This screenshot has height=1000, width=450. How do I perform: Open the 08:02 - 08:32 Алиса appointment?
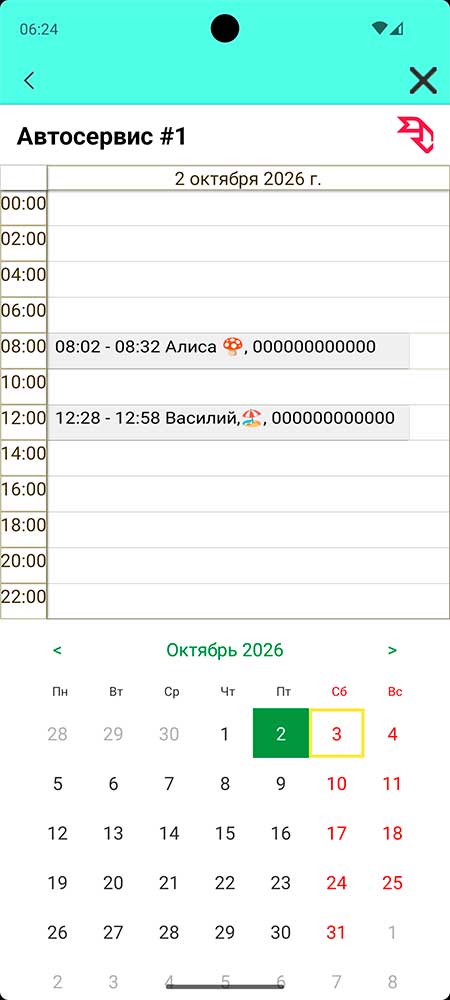228,350
